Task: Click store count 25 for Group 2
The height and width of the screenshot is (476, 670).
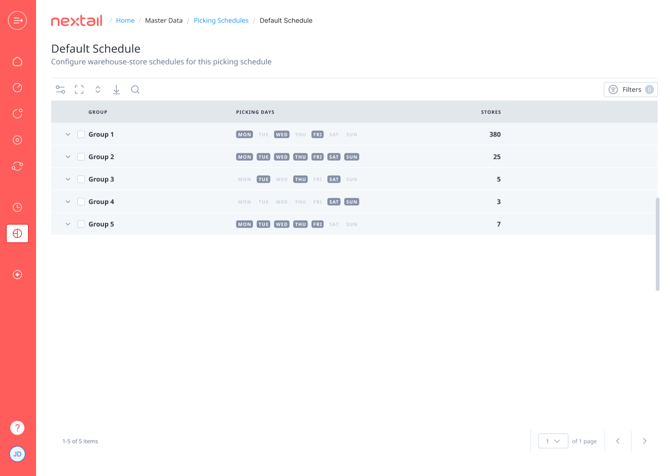Action: tap(497, 157)
